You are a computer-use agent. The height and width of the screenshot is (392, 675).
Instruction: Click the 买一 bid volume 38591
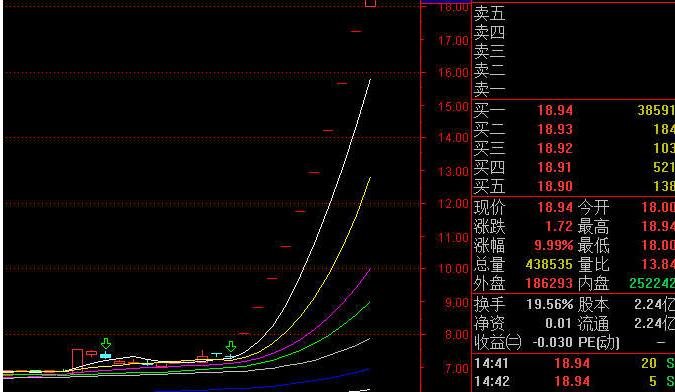(656, 110)
